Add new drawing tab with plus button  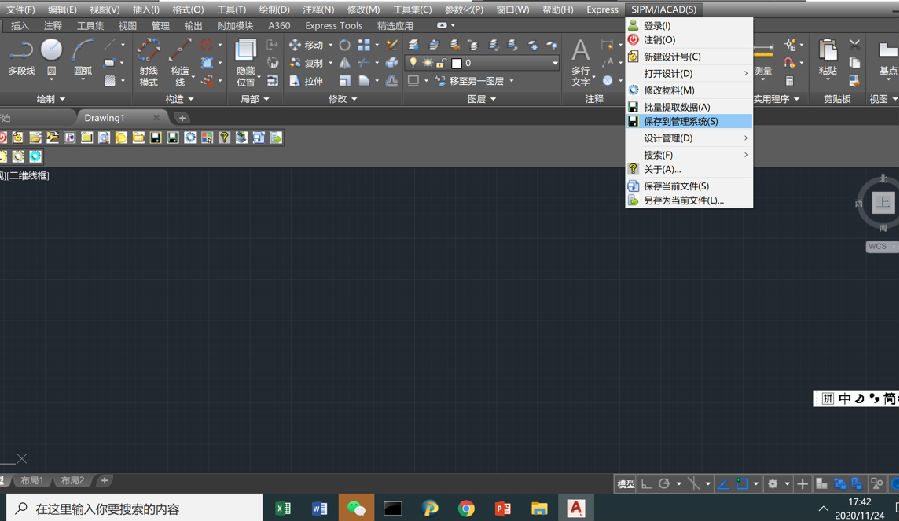[182, 118]
